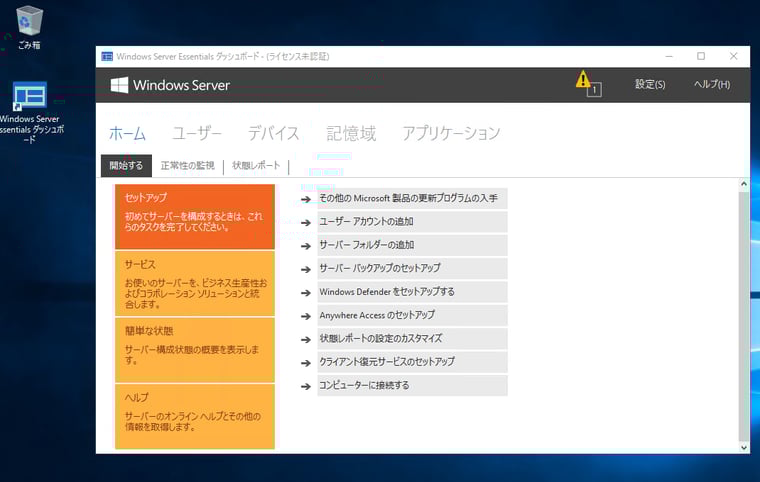Click arrow icon beside コンピューターに接続する
This screenshot has height=482, width=760.
point(306,386)
